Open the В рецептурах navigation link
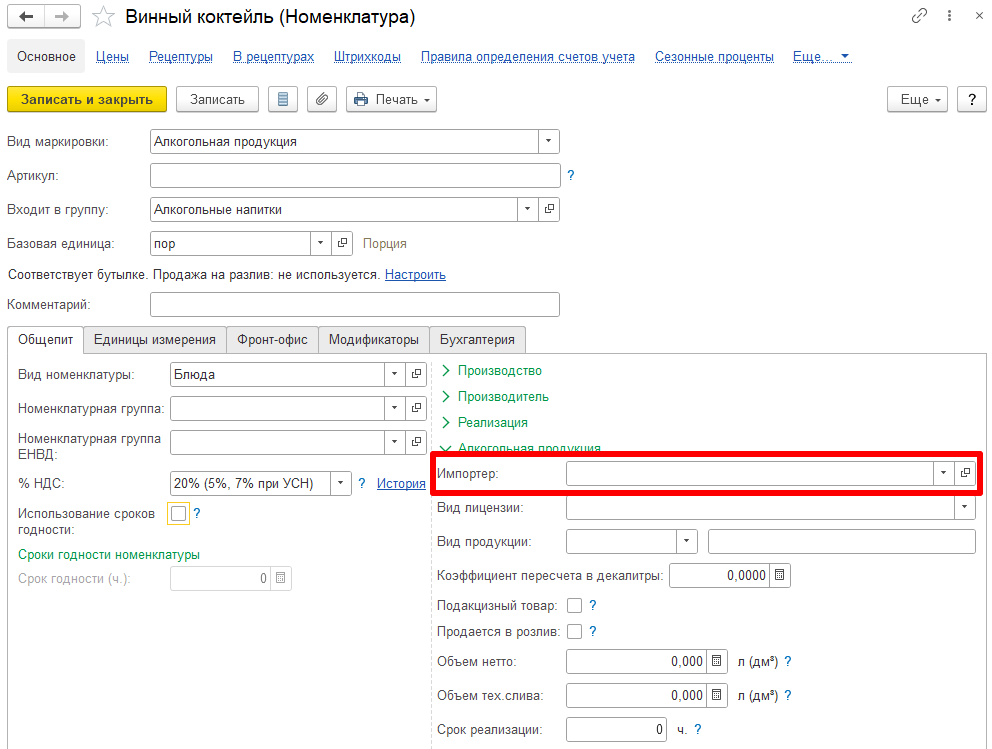The height and width of the screenshot is (749, 992). [x=273, y=57]
